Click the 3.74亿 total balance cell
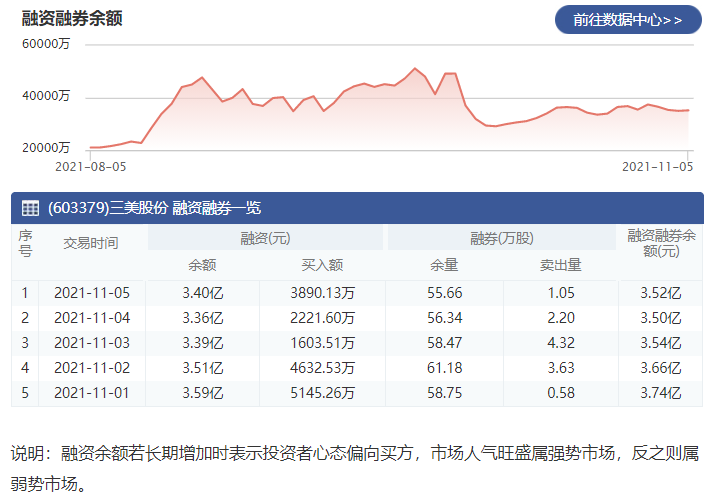The width and height of the screenshot is (710, 500). [x=661, y=393]
